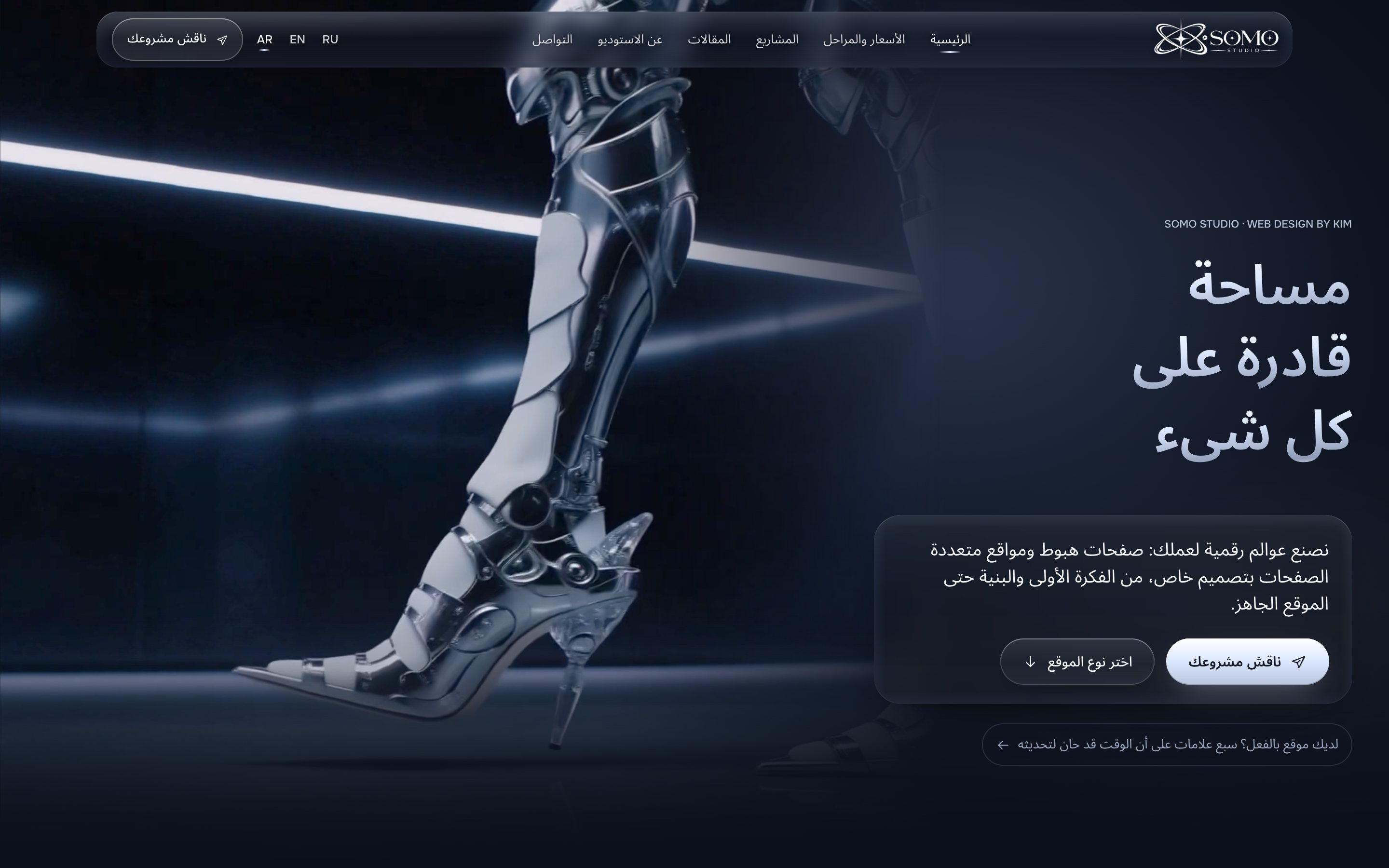The image size is (1389, 868).
Task: Click the SOMO Studio logo
Action: pos(1216,39)
